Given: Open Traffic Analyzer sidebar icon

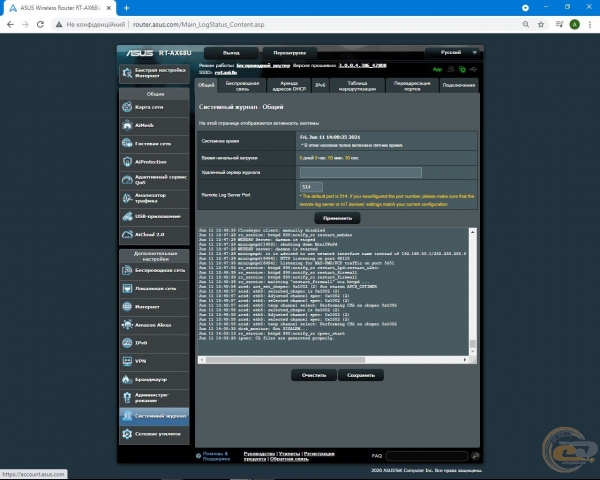Looking at the screenshot, I should pyautogui.click(x=127, y=198).
